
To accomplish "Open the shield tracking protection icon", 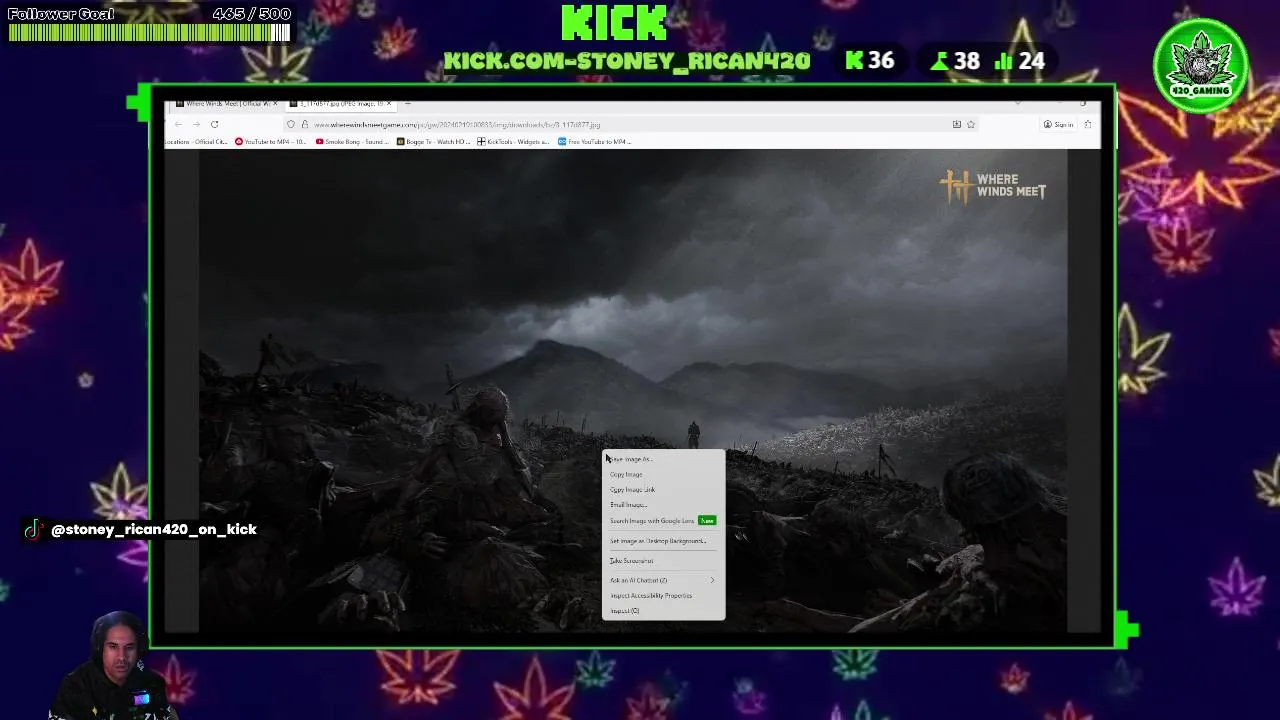I will 291,124.
